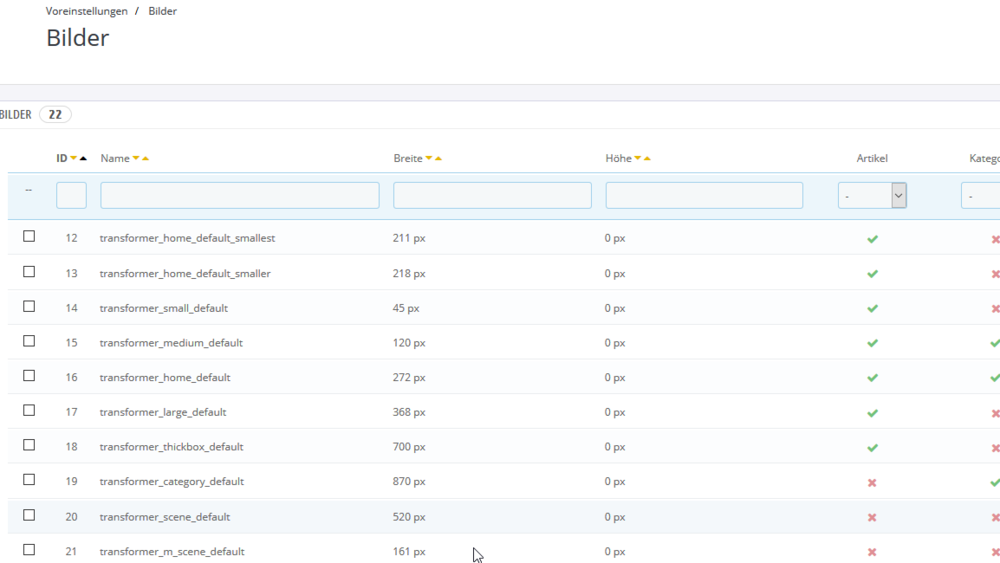Open transformer_large_default entry
The image size is (1000, 563).
point(163,412)
